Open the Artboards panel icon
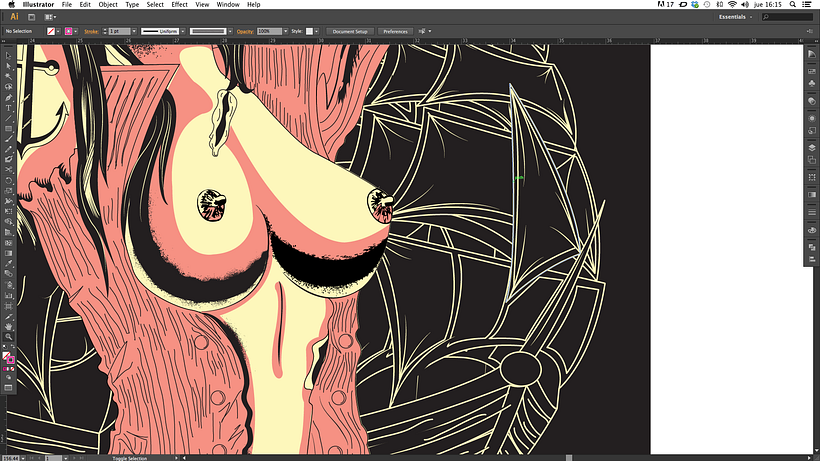Viewport: 820px width, 461px height. point(812,160)
